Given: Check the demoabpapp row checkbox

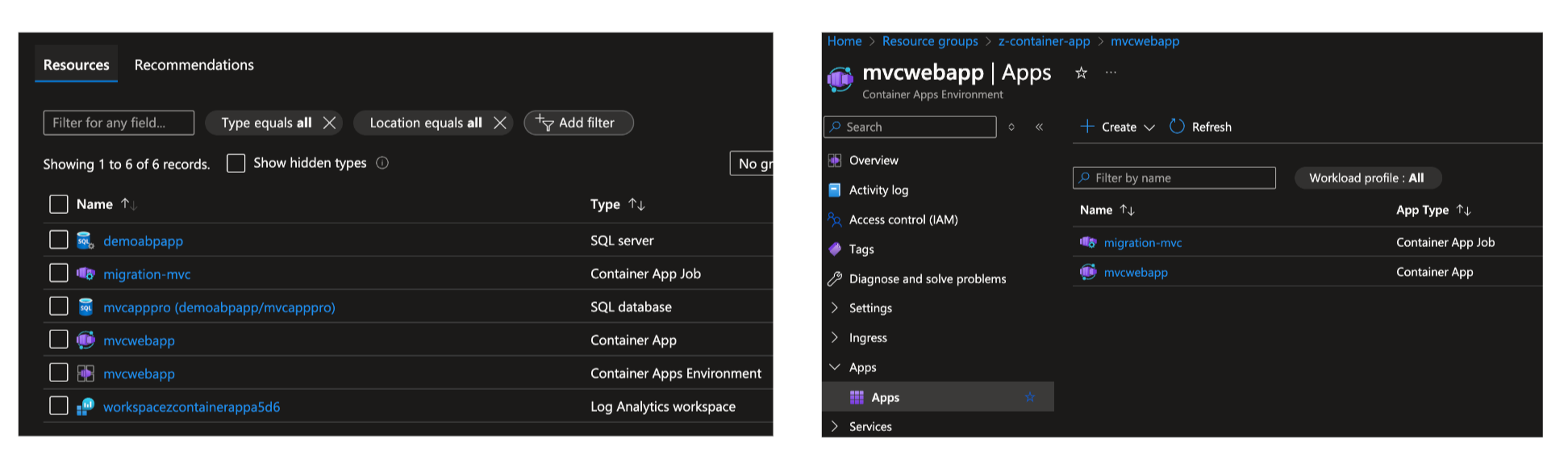Looking at the screenshot, I should point(59,240).
